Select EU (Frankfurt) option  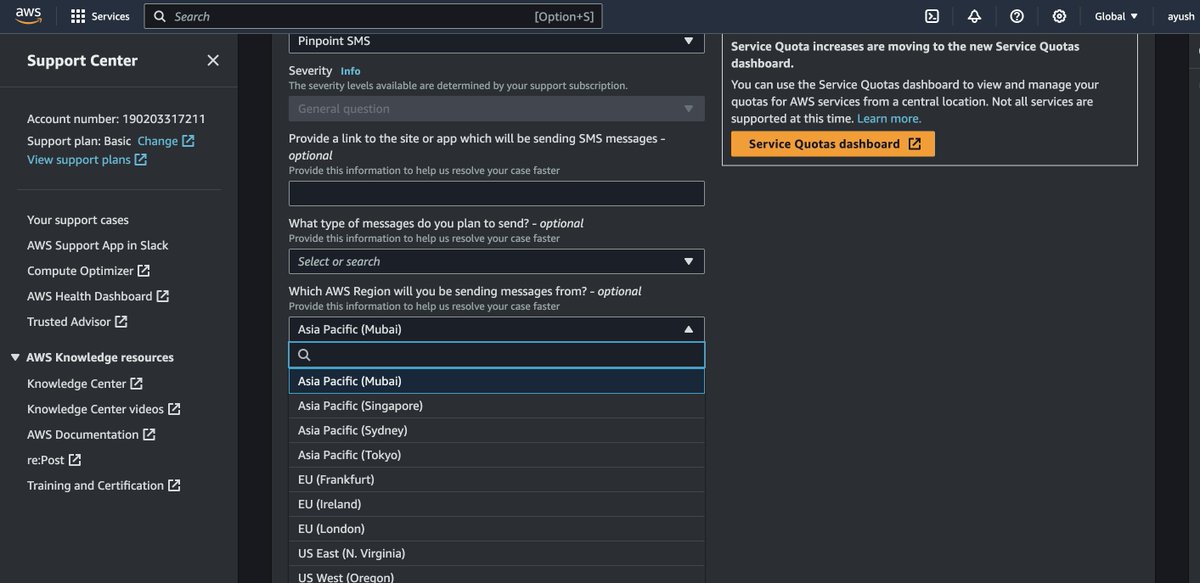(496, 480)
